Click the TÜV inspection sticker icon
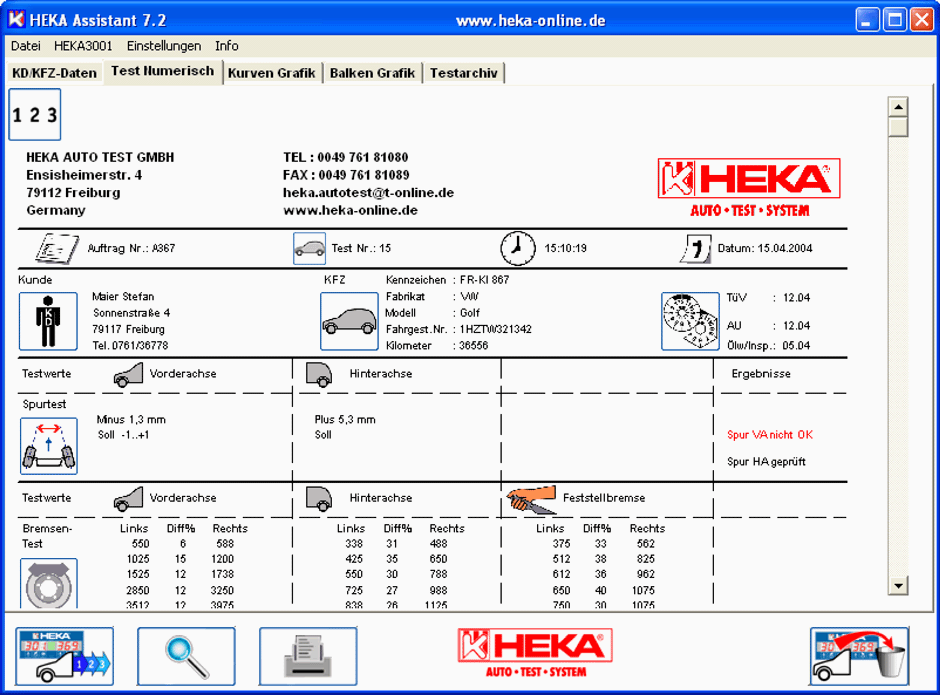940x695 pixels. 690,321
